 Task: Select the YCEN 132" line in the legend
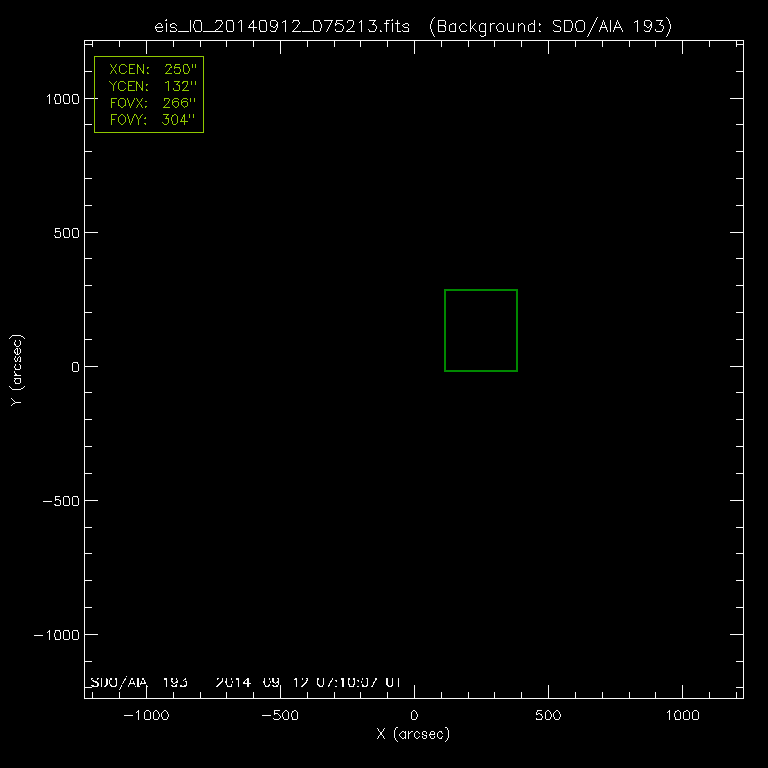(148, 87)
